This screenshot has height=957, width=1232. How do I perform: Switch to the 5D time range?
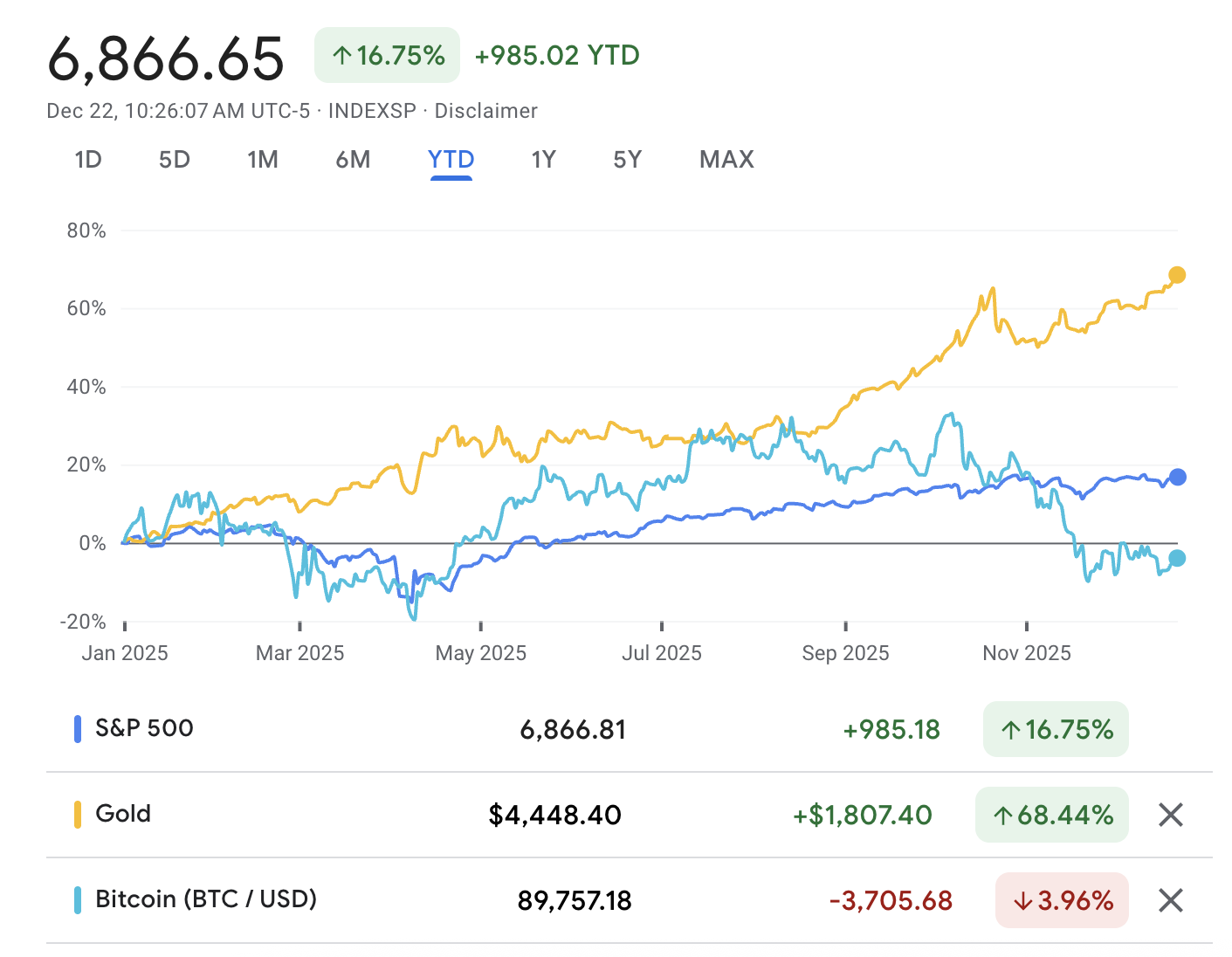tap(175, 160)
